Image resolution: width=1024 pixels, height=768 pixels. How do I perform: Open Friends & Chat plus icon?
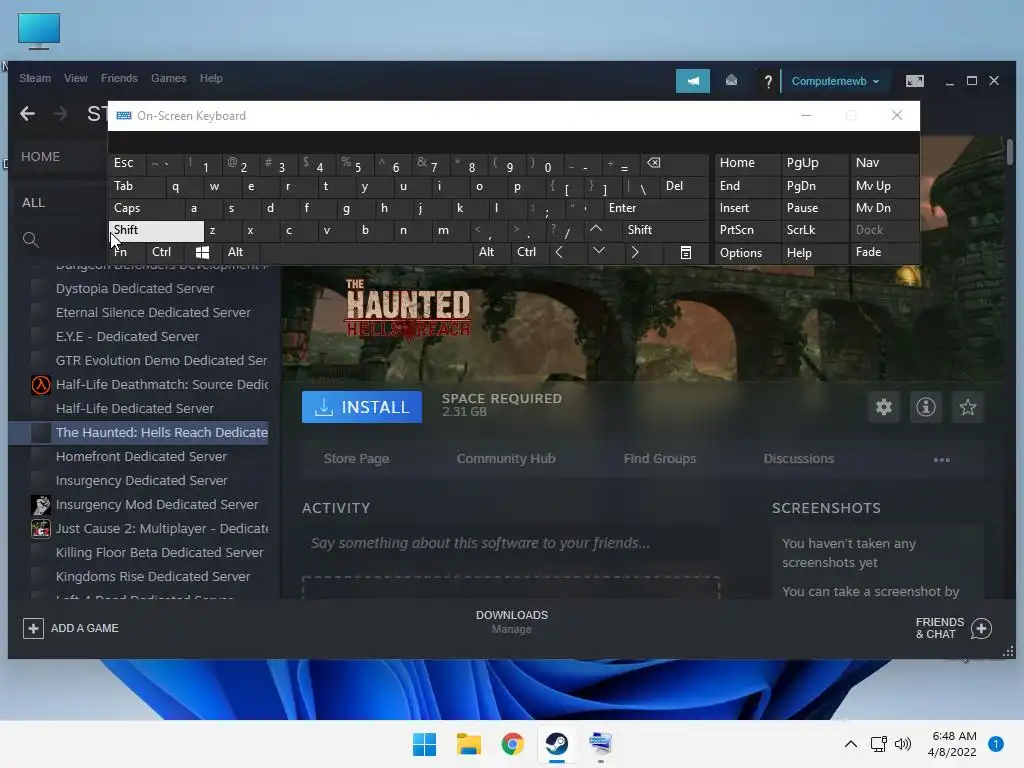[981, 628]
